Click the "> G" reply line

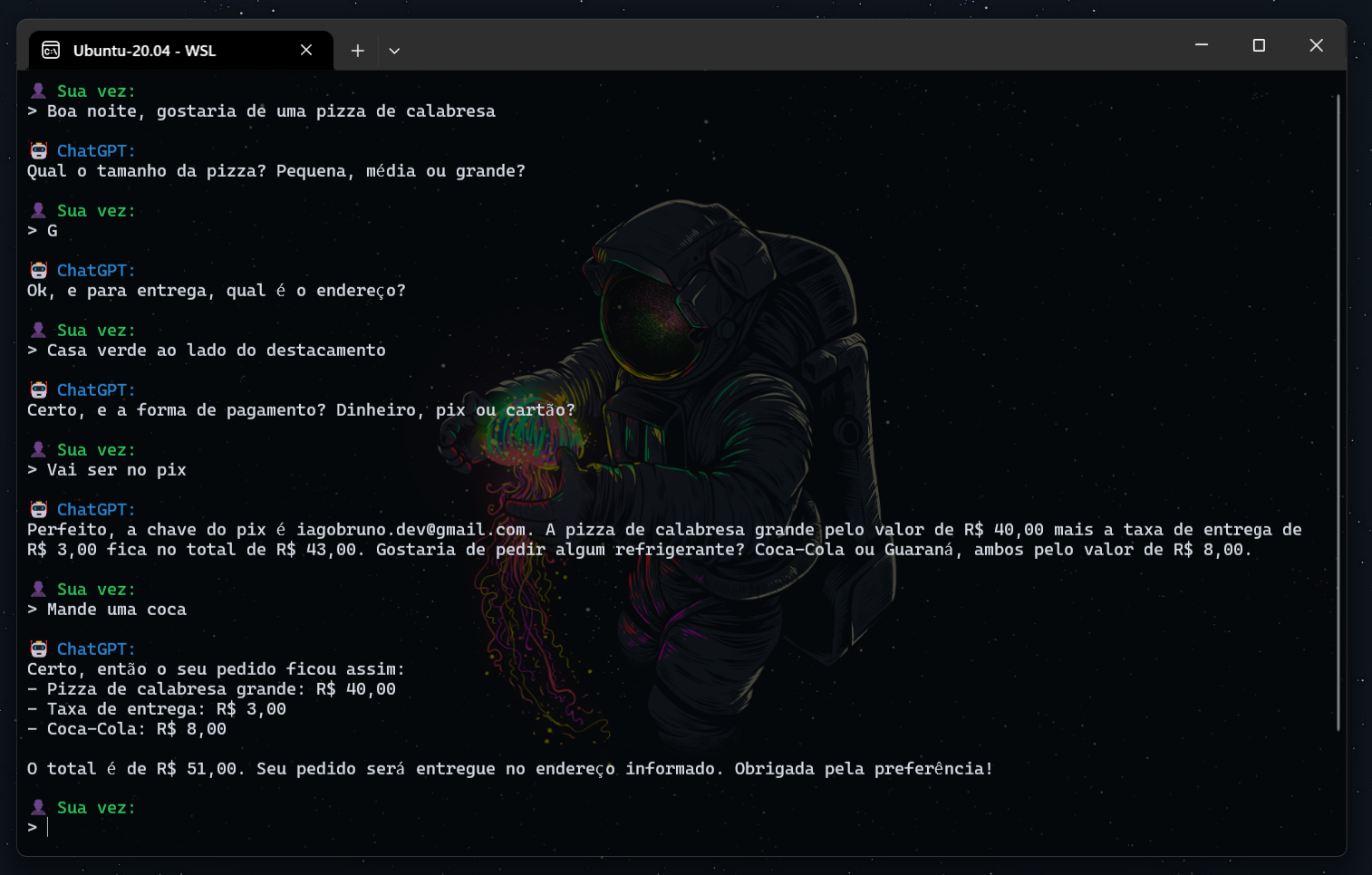pyautogui.click(x=43, y=231)
